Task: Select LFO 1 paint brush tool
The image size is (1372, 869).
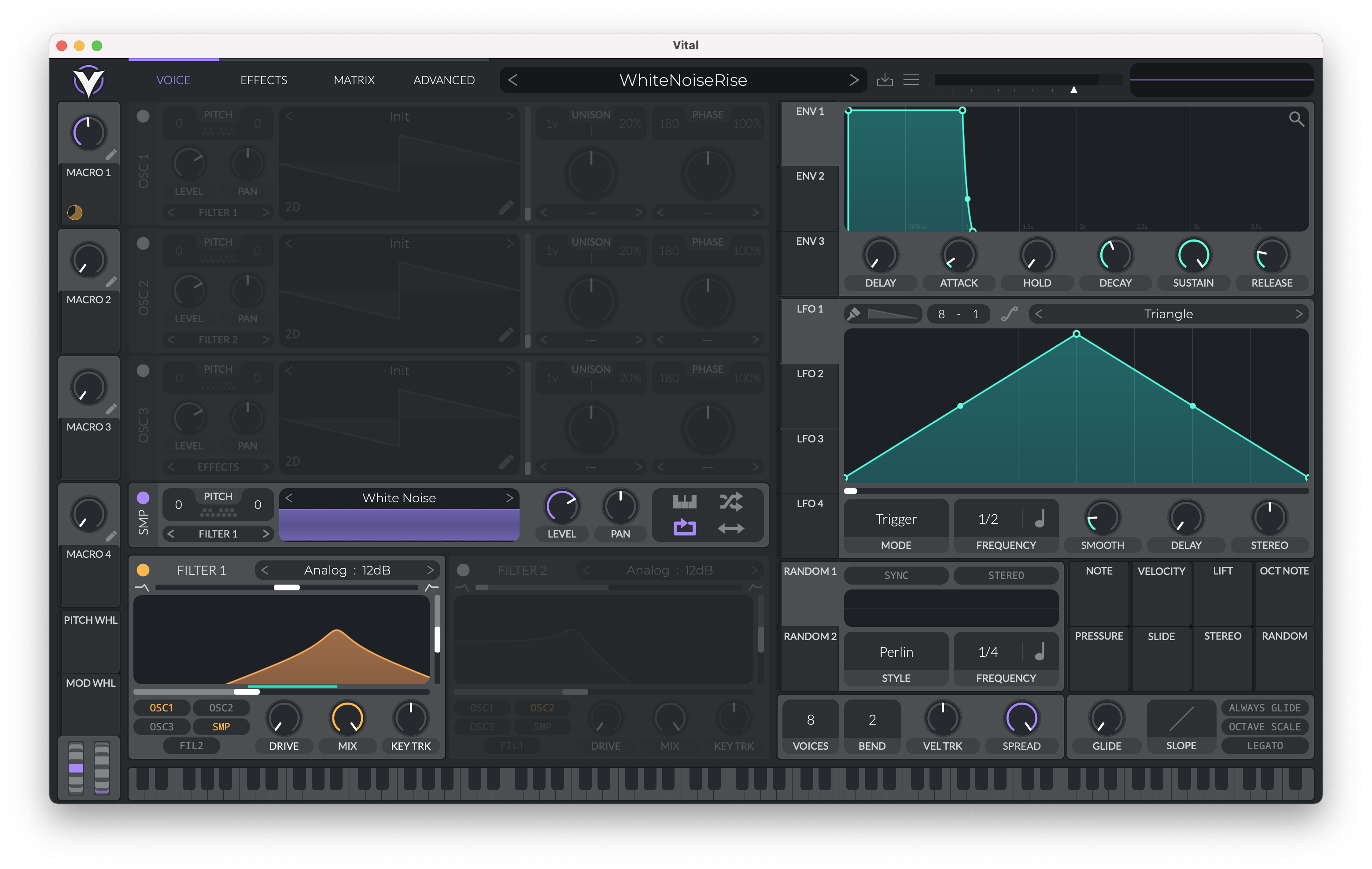Action: [853, 314]
